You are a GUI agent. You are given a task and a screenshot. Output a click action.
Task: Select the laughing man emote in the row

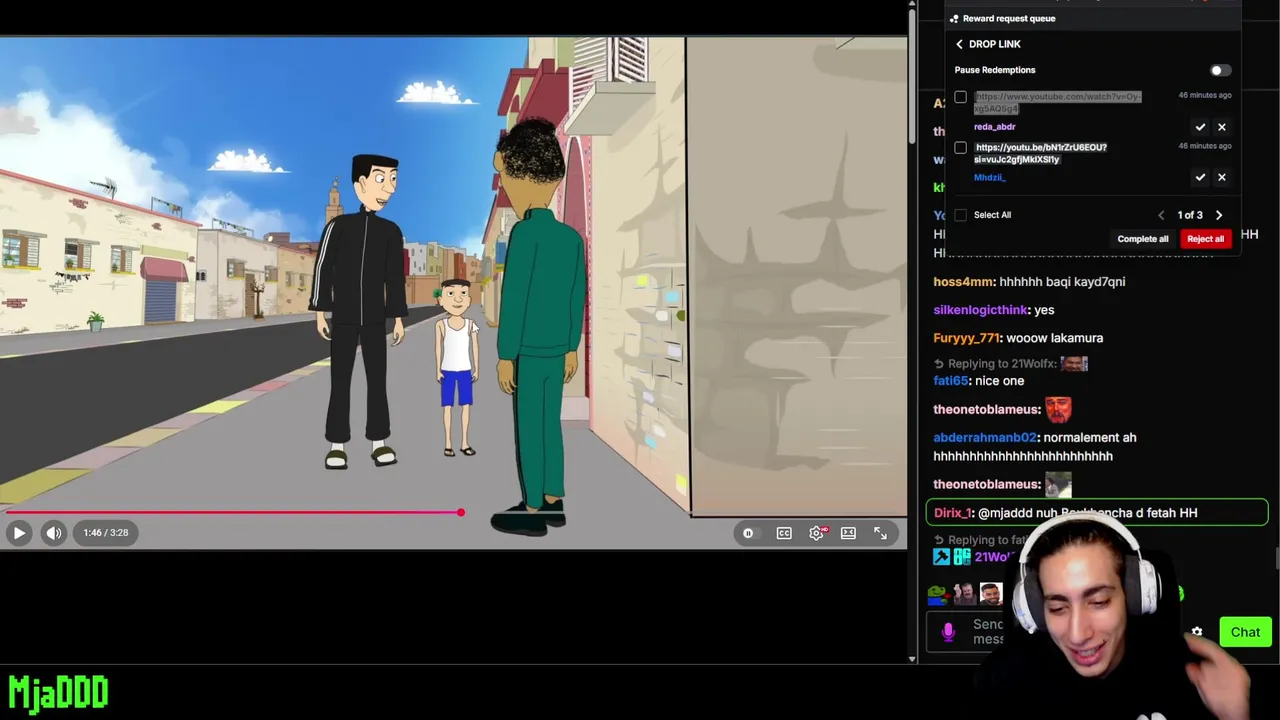tap(964, 594)
